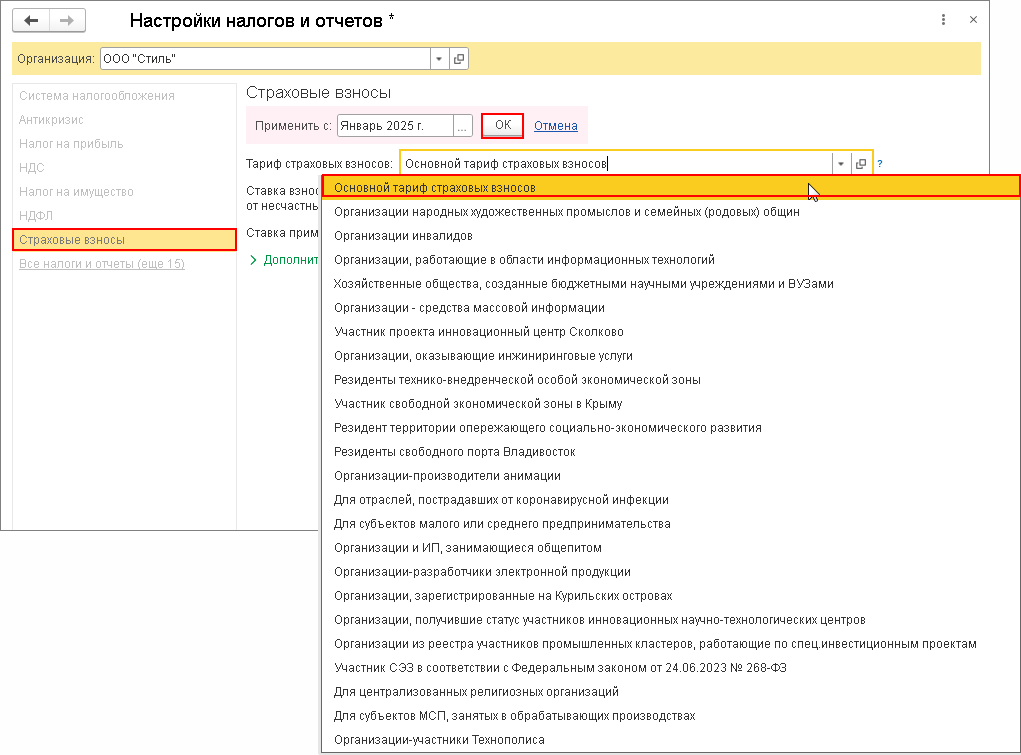Open the three-dot more actions menu
The image size is (1021, 755).
[944, 20]
